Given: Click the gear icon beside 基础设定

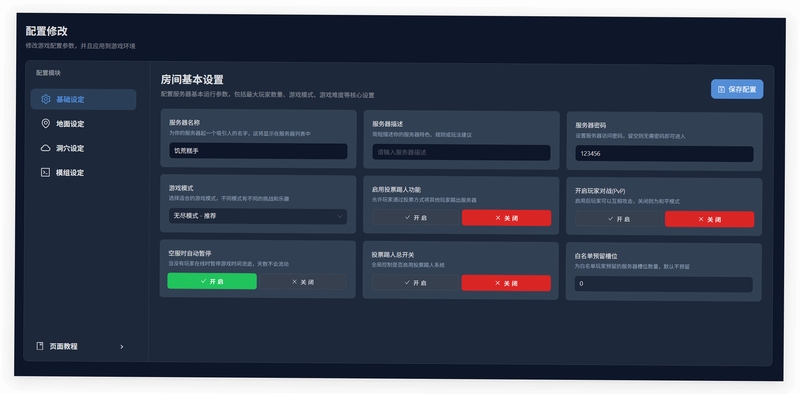Looking at the screenshot, I should click(x=45, y=99).
